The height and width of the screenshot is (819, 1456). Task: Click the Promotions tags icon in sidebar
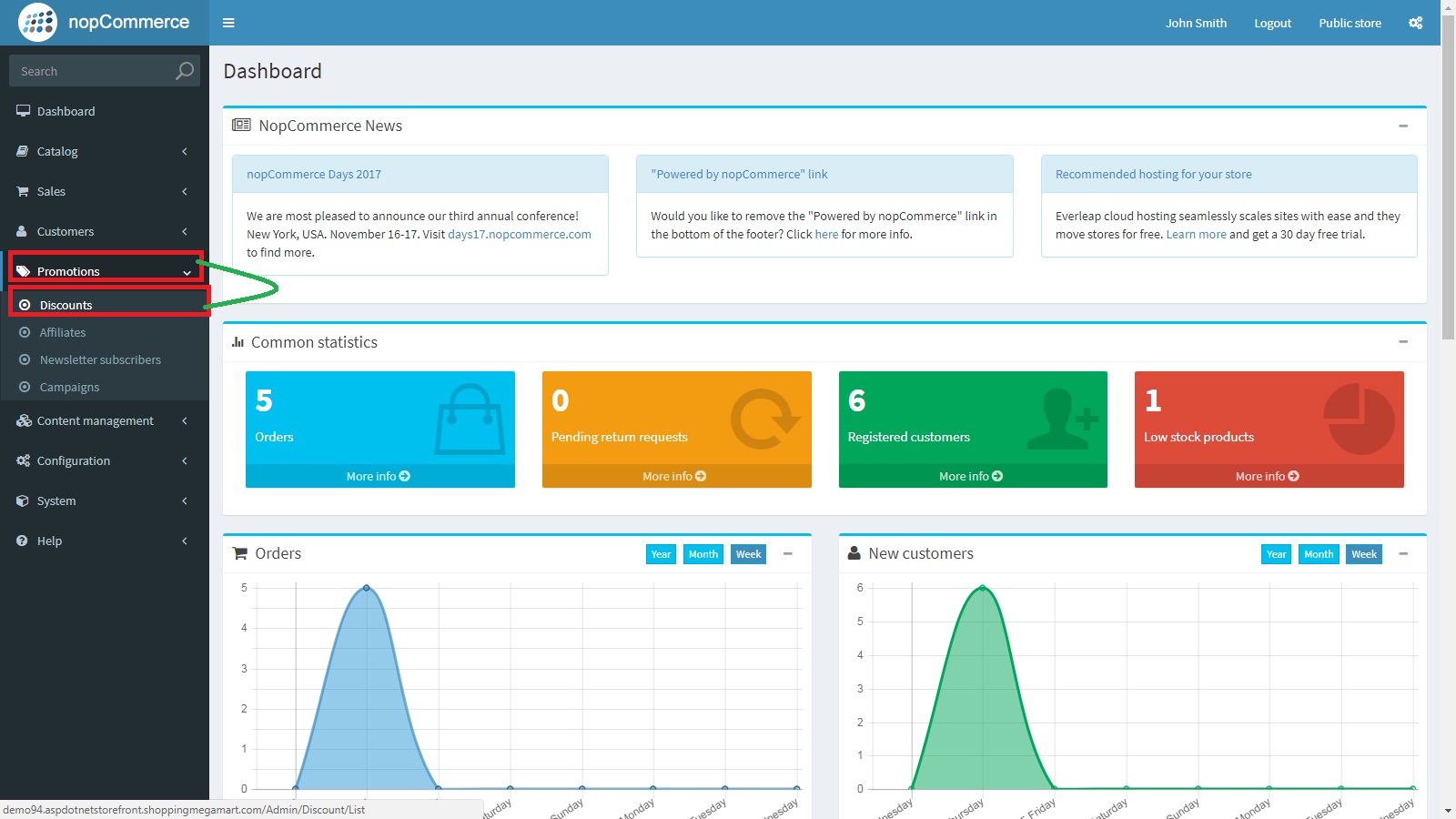pos(24,271)
